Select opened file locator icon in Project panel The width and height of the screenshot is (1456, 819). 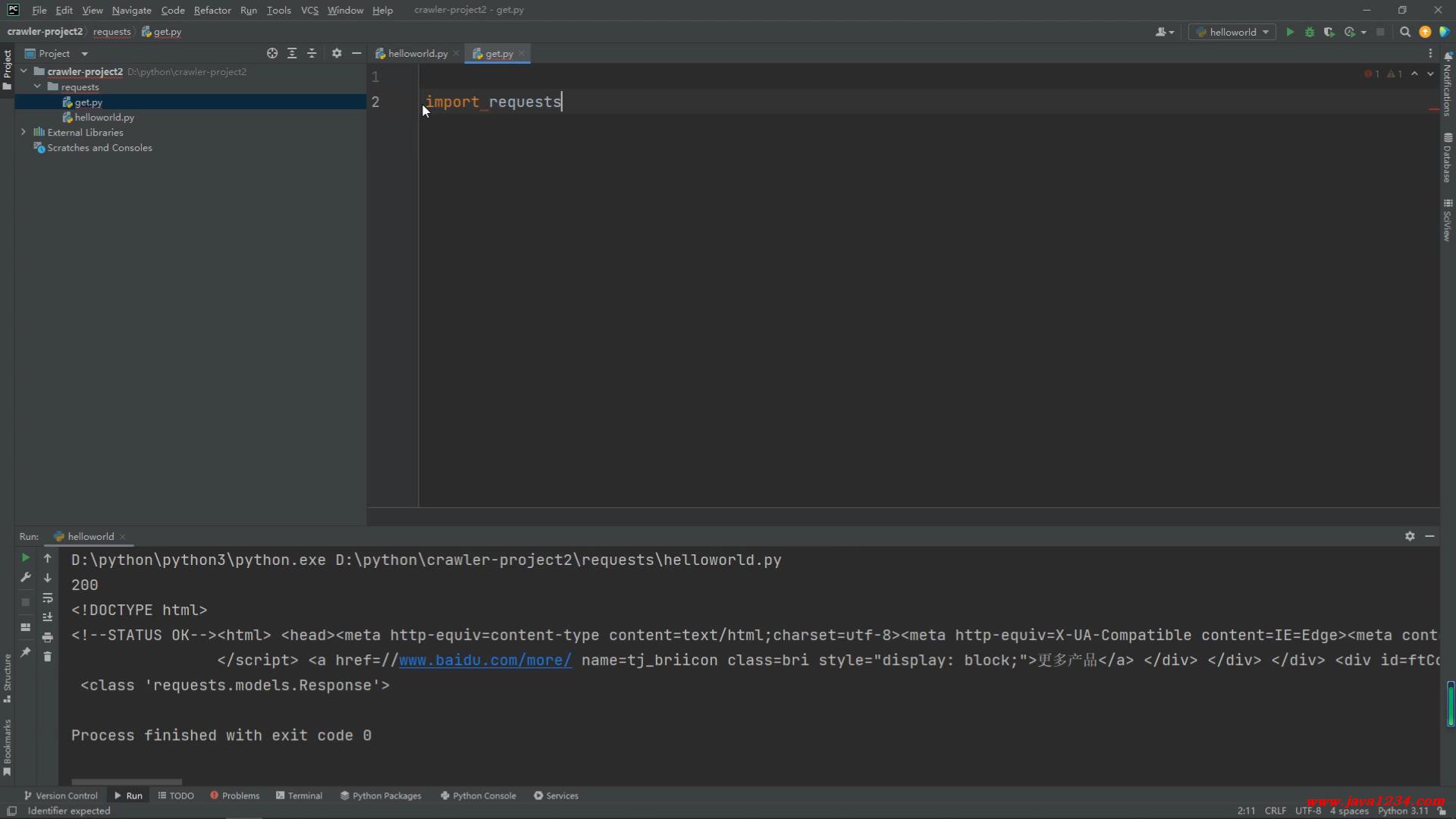coord(272,53)
